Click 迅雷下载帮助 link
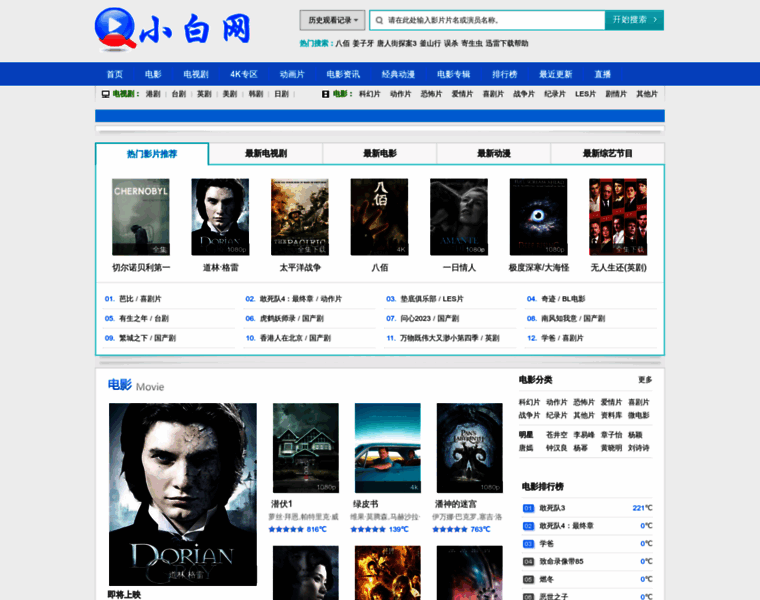760x600 pixels. pos(507,43)
